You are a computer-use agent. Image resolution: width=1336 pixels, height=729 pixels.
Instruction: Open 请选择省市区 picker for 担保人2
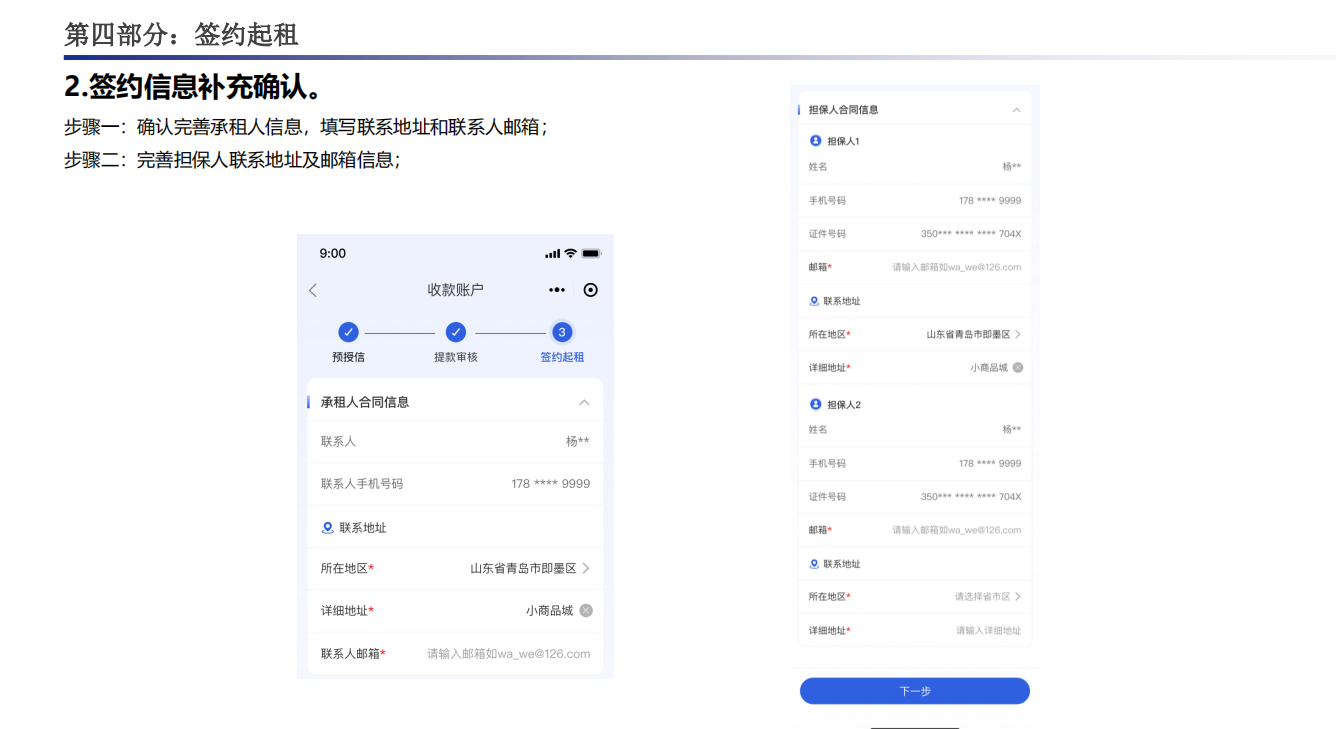pyautogui.click(x=987, y=596)
